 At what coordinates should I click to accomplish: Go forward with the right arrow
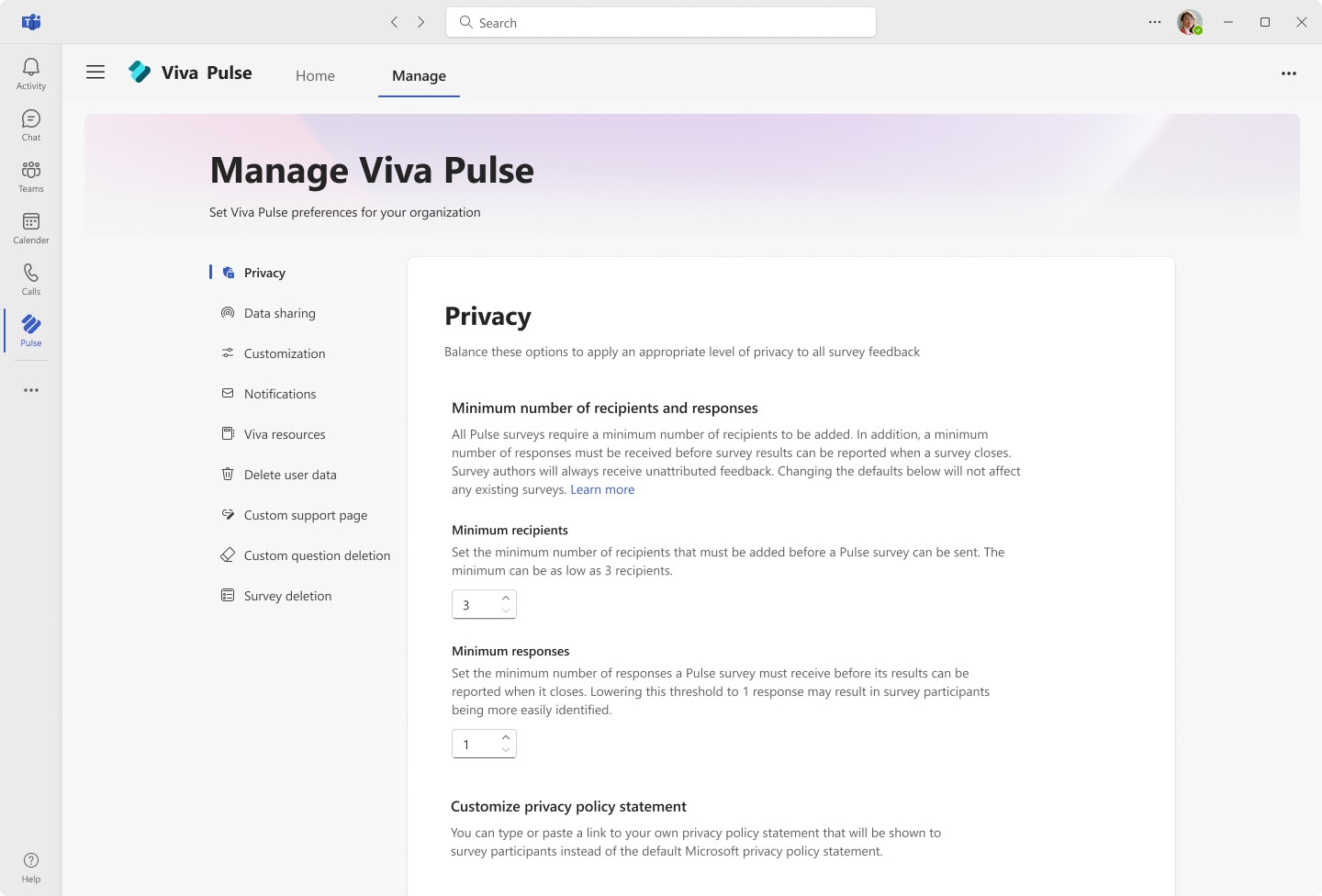[421, 22]
